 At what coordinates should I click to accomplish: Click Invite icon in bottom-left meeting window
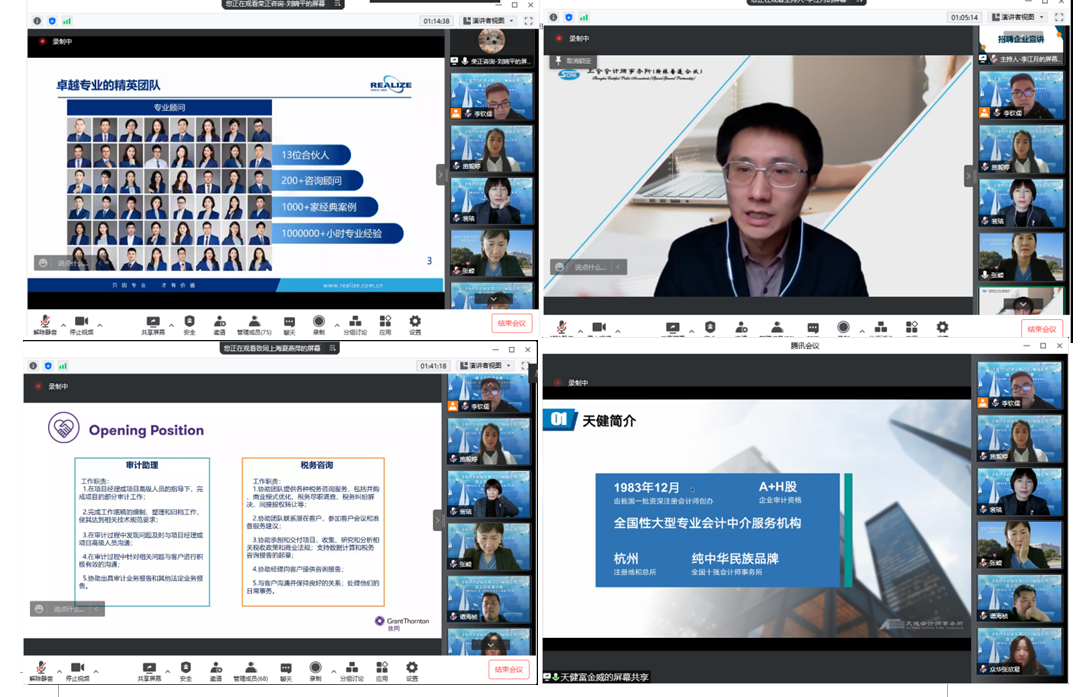[x=216, y=670]
